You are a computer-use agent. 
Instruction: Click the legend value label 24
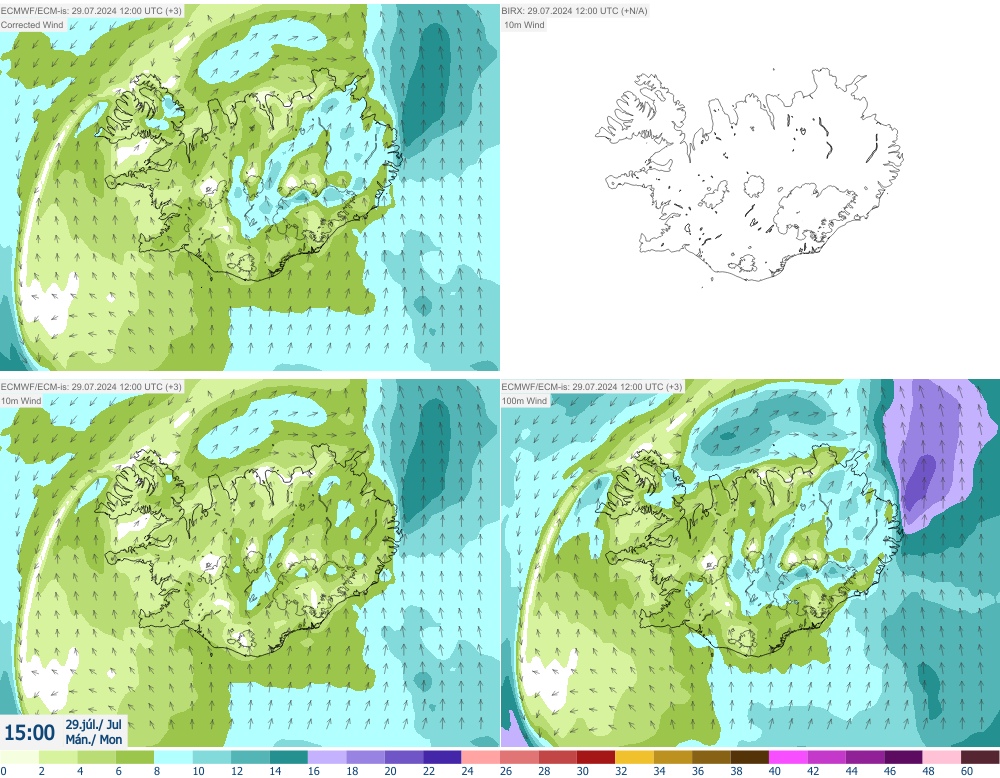tap(467, 771)
